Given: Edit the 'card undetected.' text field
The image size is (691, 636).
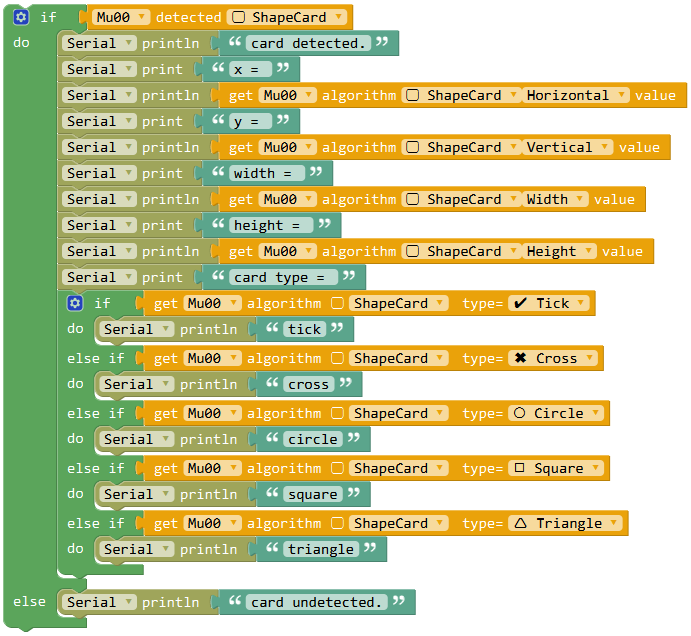Looking at the screenshot, I should [317, 602].
